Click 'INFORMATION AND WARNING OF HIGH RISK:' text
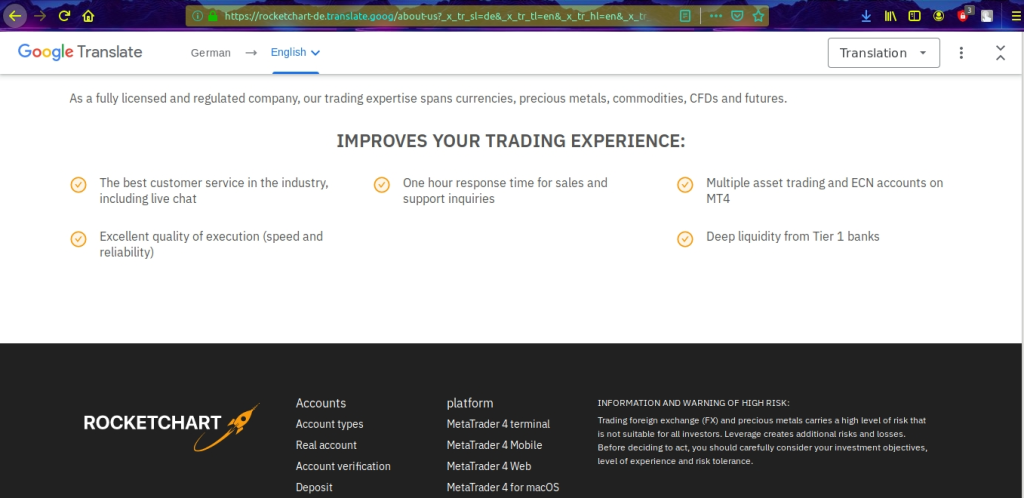This screenshot has height=498, width=1024. click(x=693, y=403)
